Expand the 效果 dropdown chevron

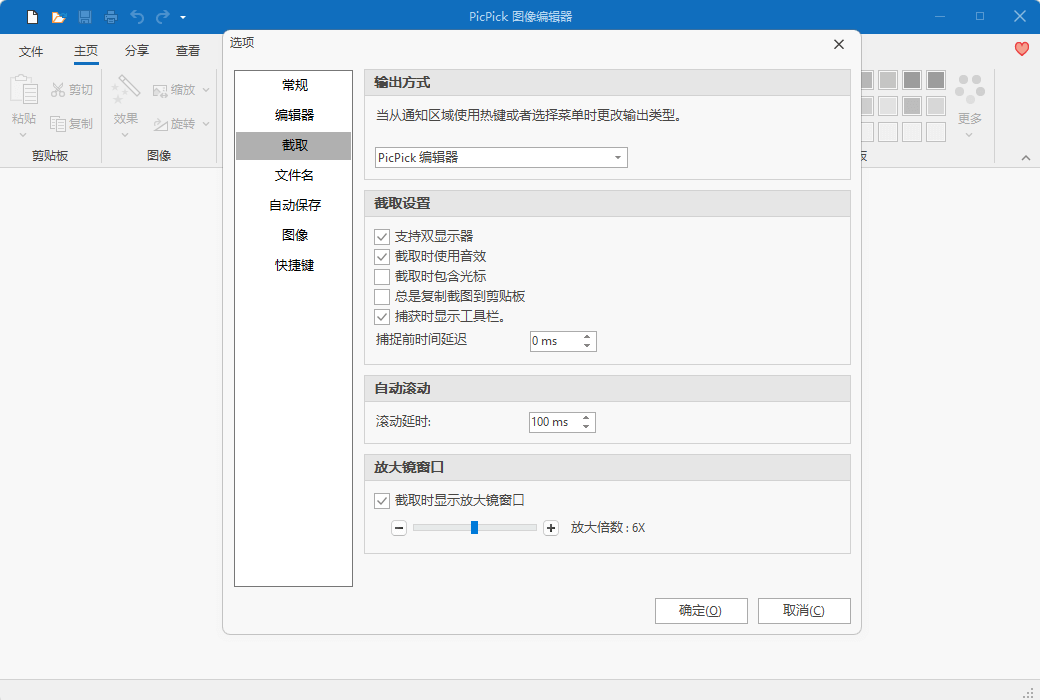click(125, 135)
